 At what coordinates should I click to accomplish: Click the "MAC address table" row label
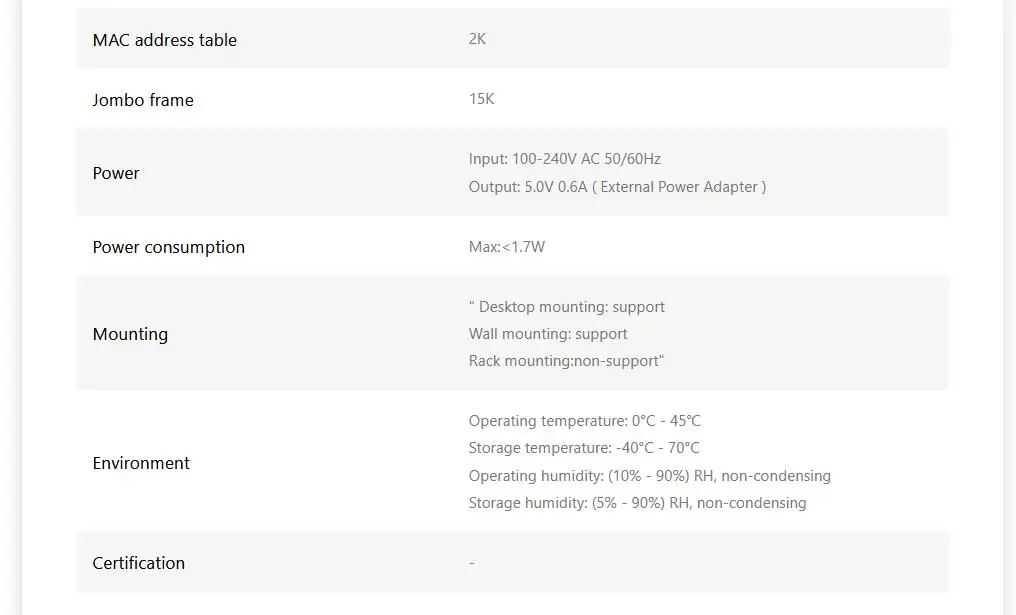coord(164,40)
